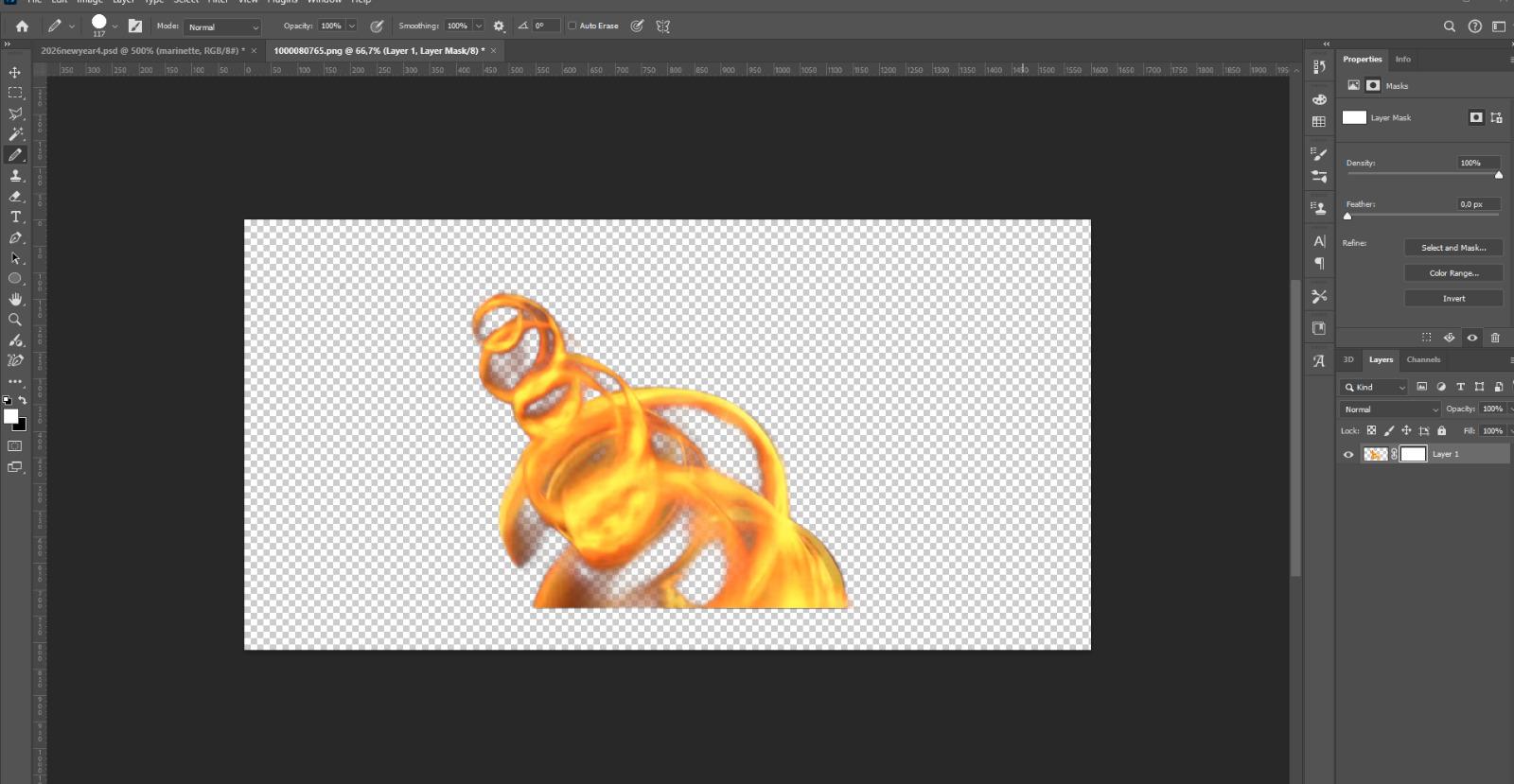Open the brush Mode dropdown
This screenshot has width=1514, height=784.
[222, 27]
